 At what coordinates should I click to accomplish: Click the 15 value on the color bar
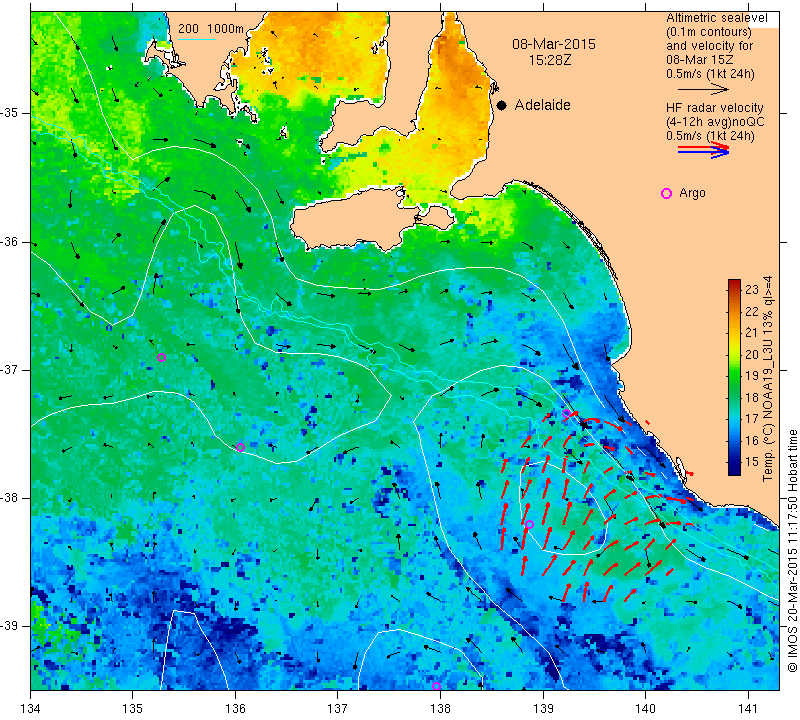752,461
